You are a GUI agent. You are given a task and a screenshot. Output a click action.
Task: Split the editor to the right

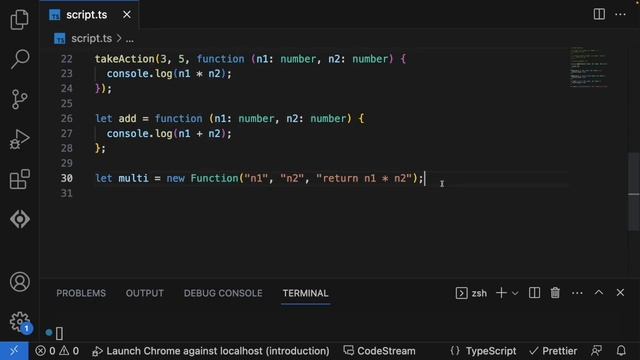[x=599, y=14]
